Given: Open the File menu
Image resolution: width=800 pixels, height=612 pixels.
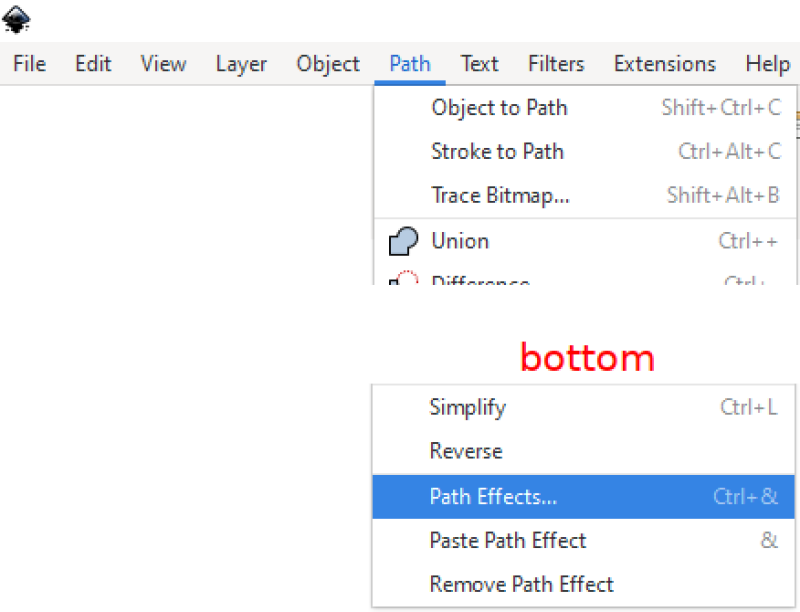Looking at the screenshot, I should pyautogui.click(x=30, y=64).
